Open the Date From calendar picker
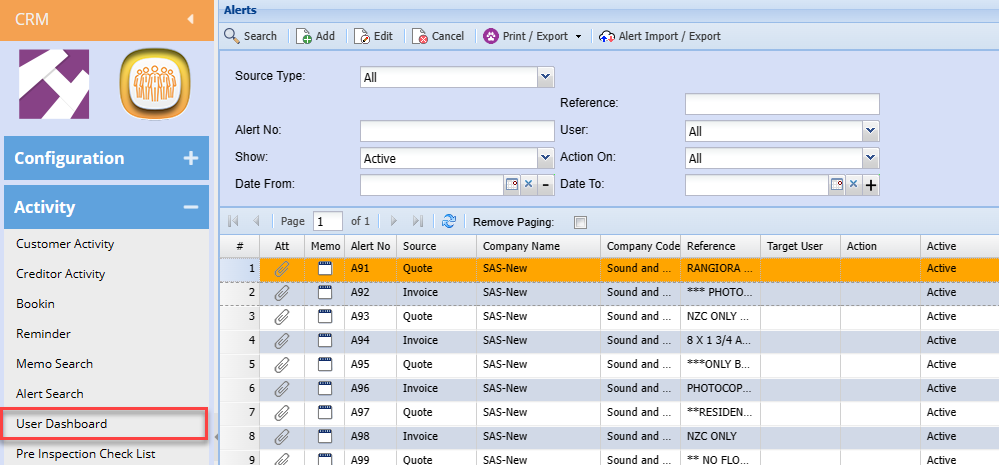 click(x=512, y=184)
